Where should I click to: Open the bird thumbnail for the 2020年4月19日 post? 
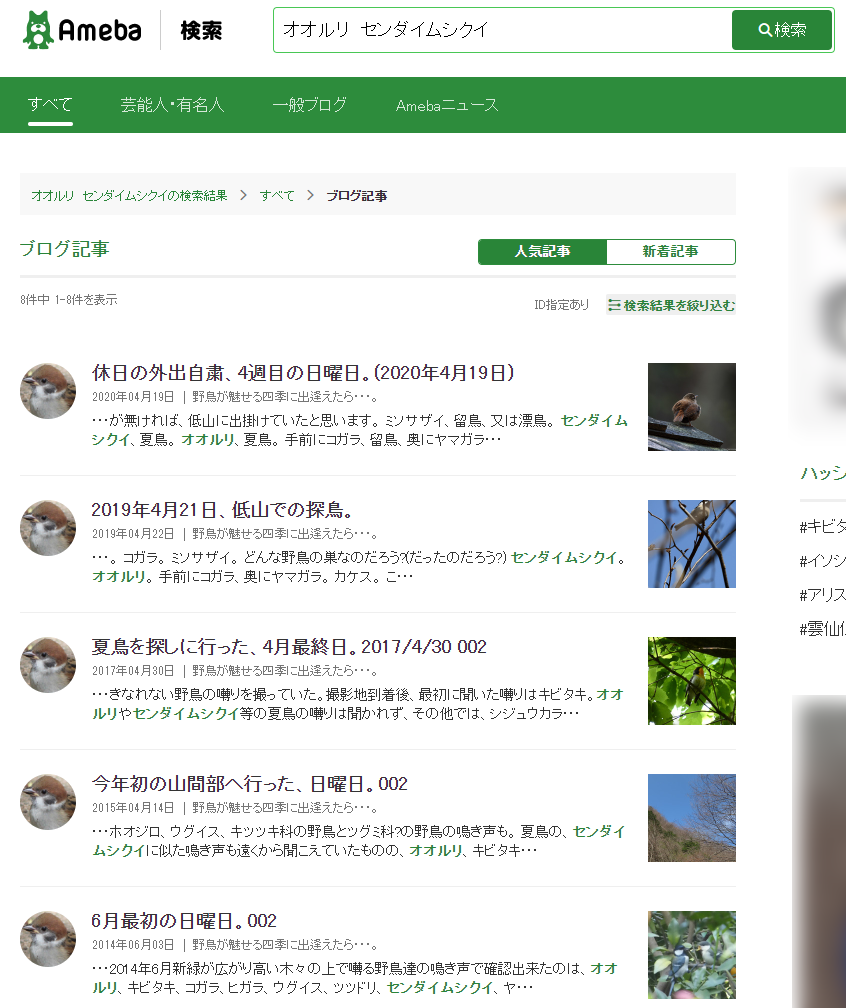[x=691, y=407]
